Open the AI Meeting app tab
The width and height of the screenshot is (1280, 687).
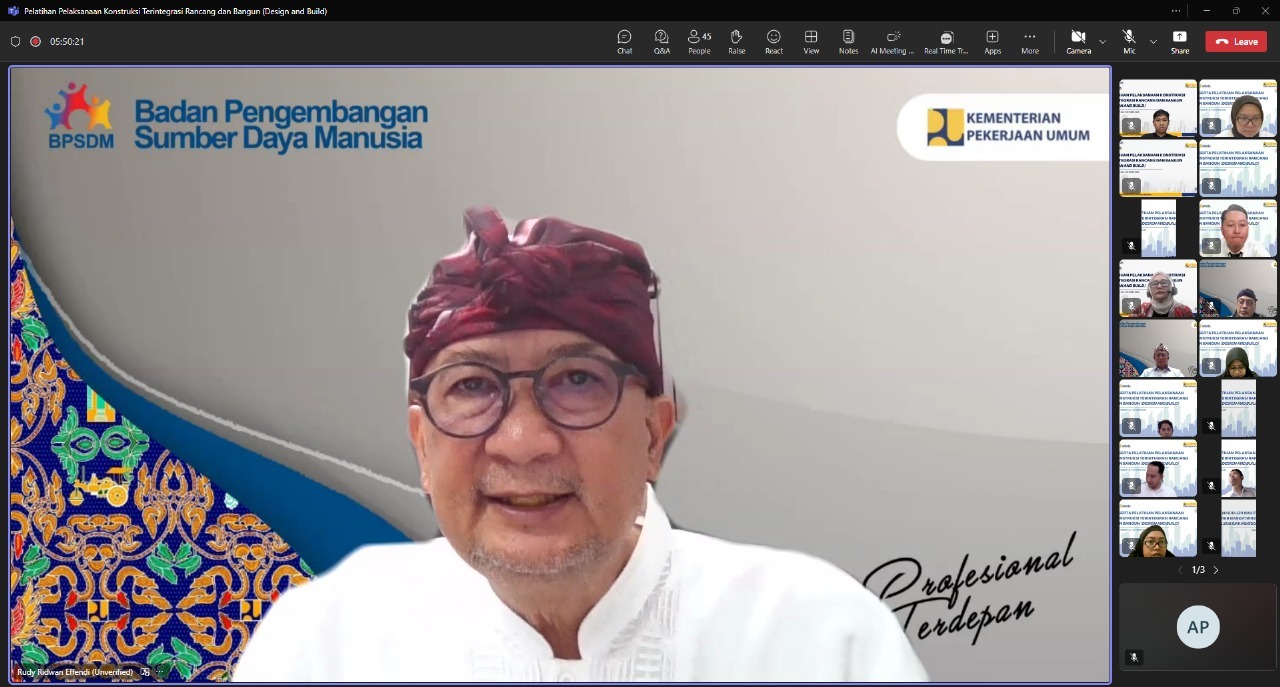pos(892,41)
